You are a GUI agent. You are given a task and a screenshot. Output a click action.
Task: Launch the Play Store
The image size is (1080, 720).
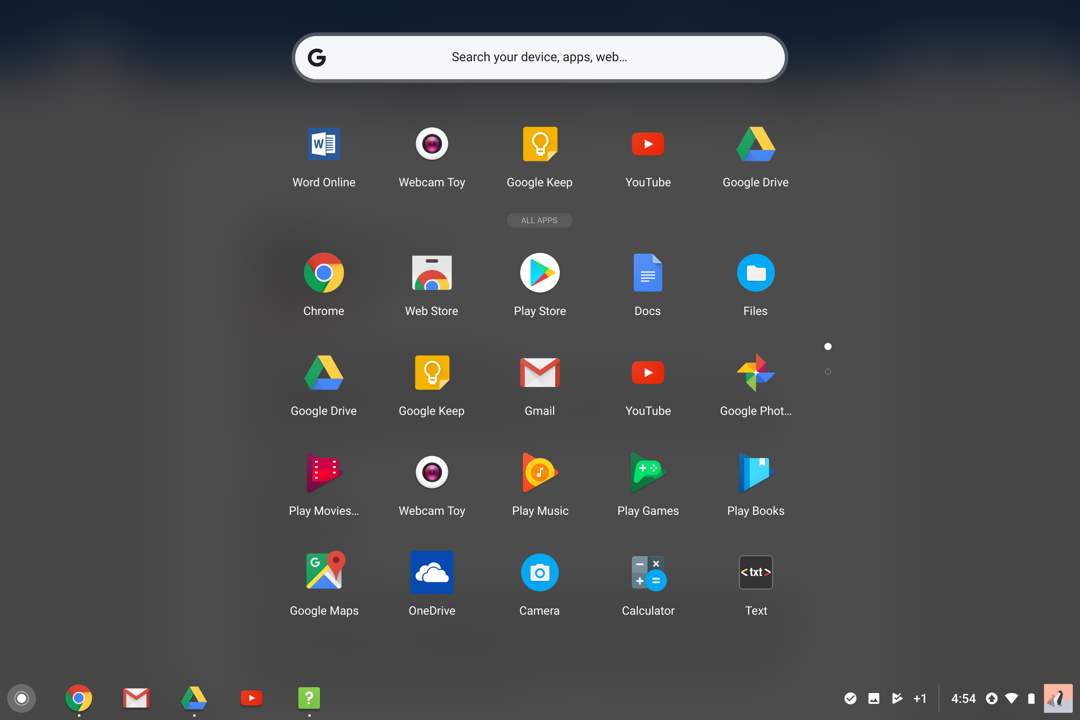coord(540,272)
